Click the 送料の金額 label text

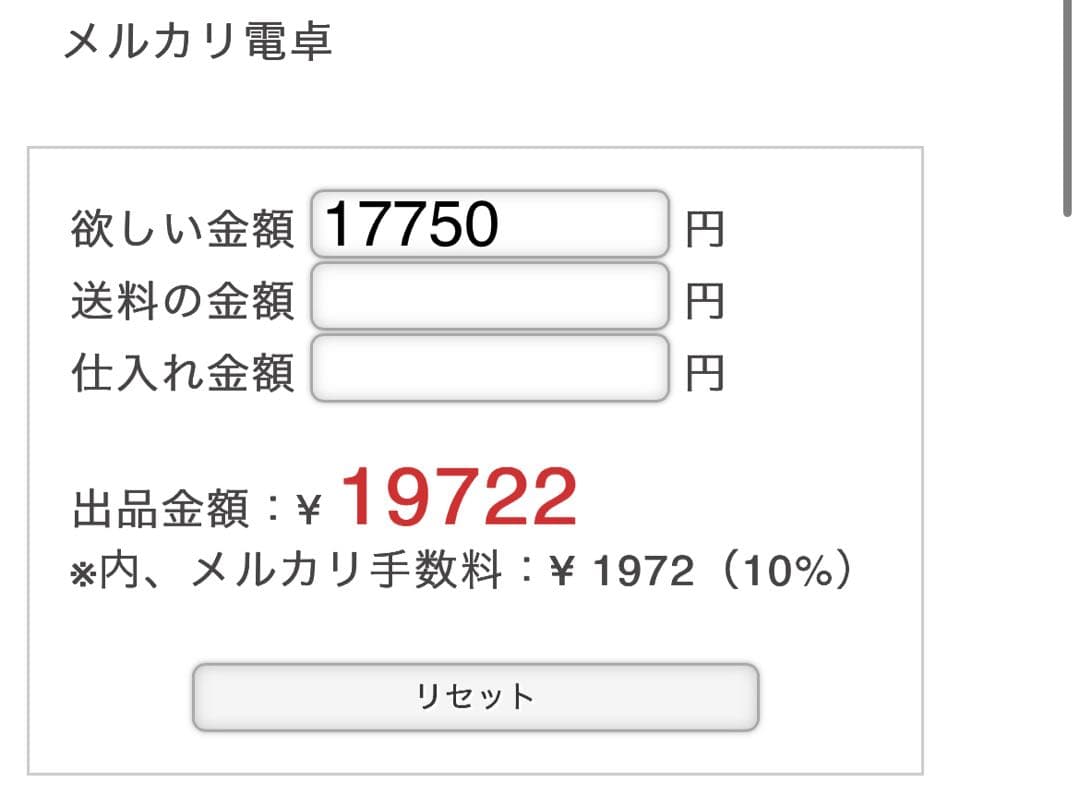coord(183,300)
